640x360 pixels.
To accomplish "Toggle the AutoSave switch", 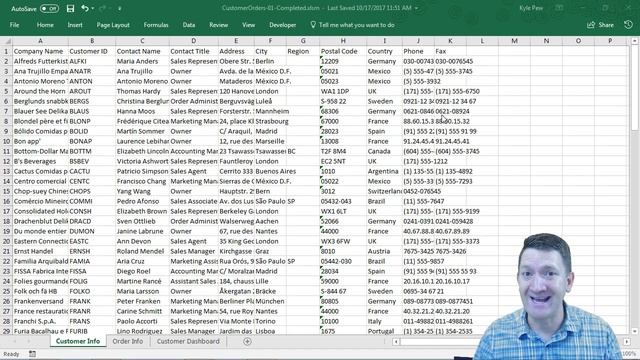I will tap(49, 9).
